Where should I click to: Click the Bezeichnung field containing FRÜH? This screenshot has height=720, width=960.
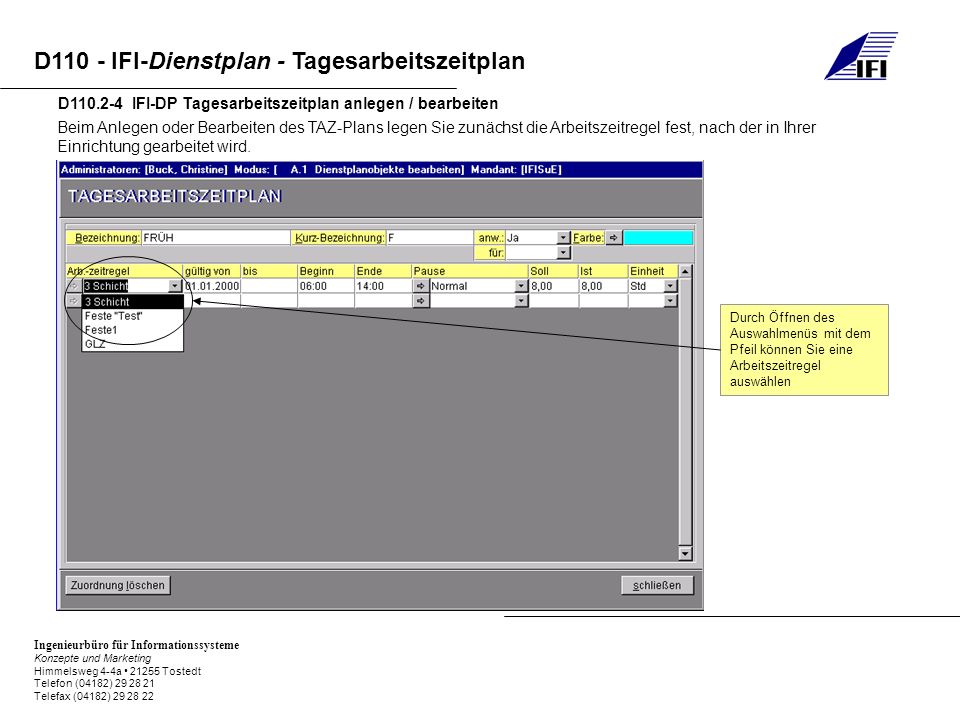pos(215,238)
